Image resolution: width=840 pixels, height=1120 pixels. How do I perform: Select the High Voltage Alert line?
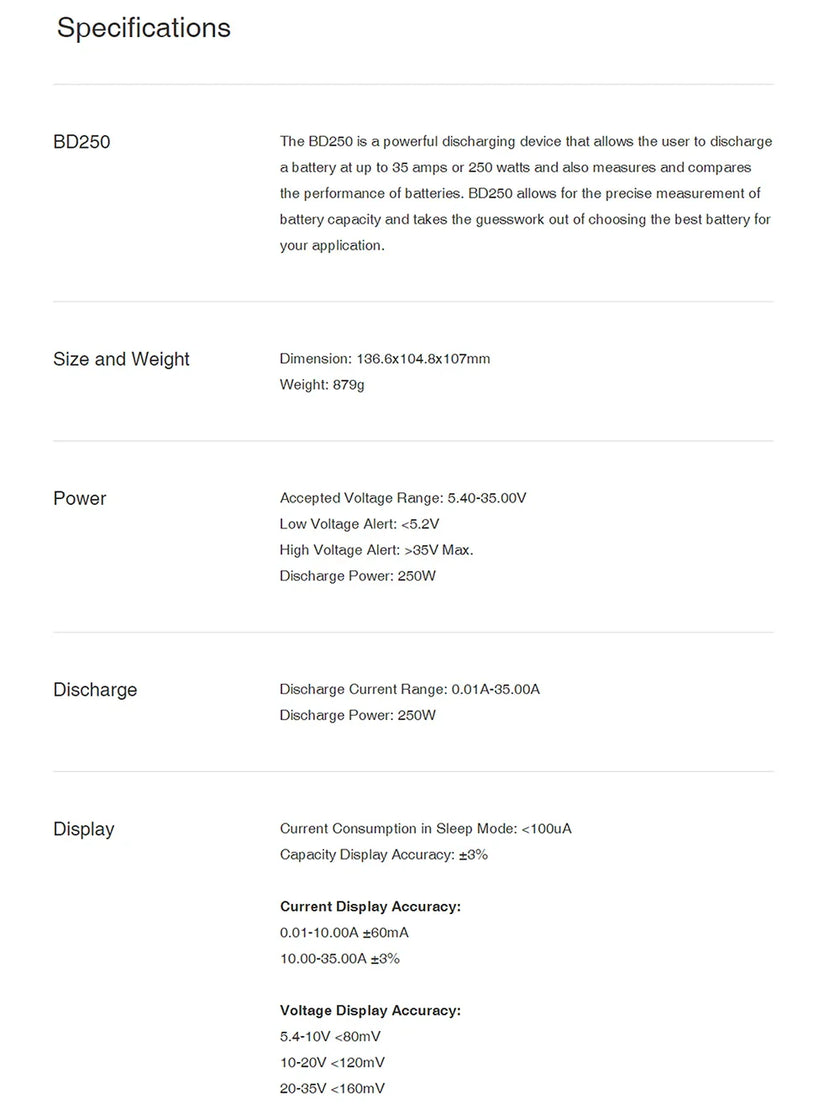[x=376, y=550]
